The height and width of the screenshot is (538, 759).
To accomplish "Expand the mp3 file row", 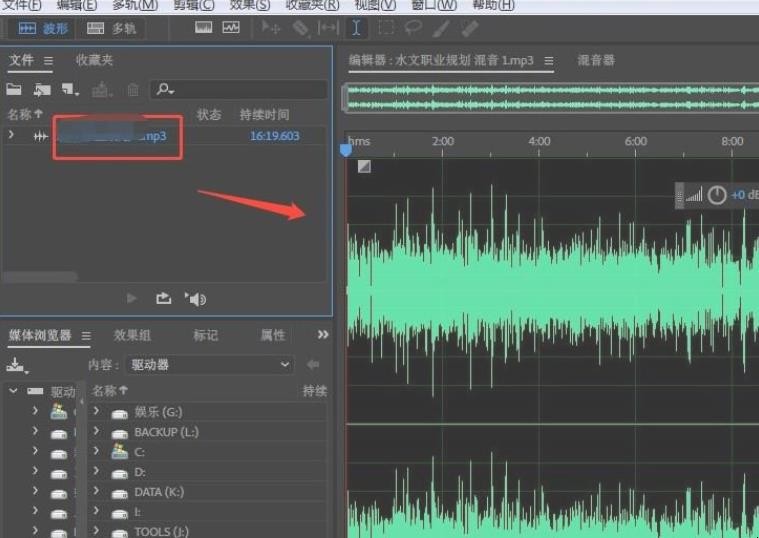I will click(x=11, y=136).
